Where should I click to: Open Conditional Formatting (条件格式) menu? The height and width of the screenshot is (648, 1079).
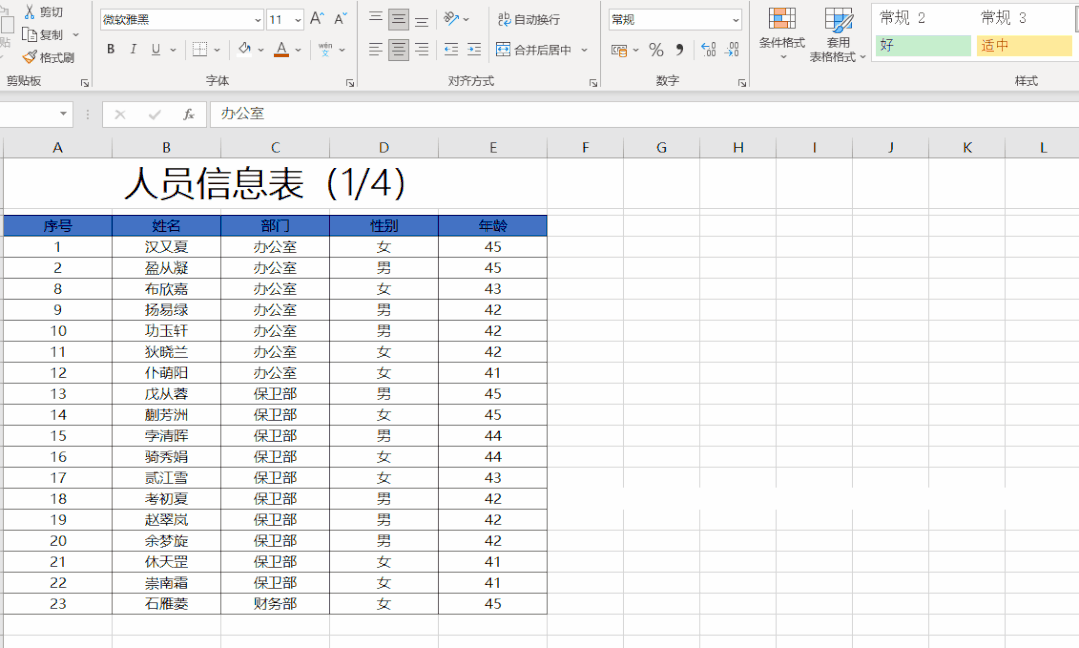[782, 33]
